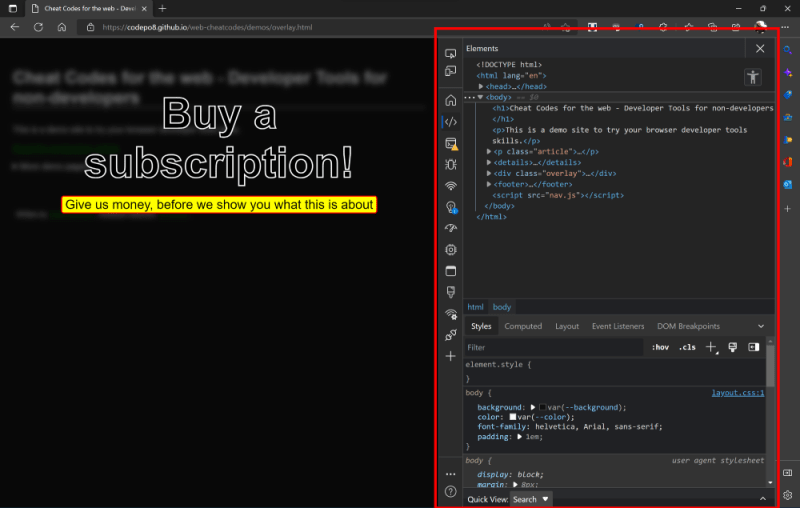Open the Network conditions wifi-gear icon
The height and width of the screenshot is (508, 800).
pyautogui.click(x=451, y=314)
